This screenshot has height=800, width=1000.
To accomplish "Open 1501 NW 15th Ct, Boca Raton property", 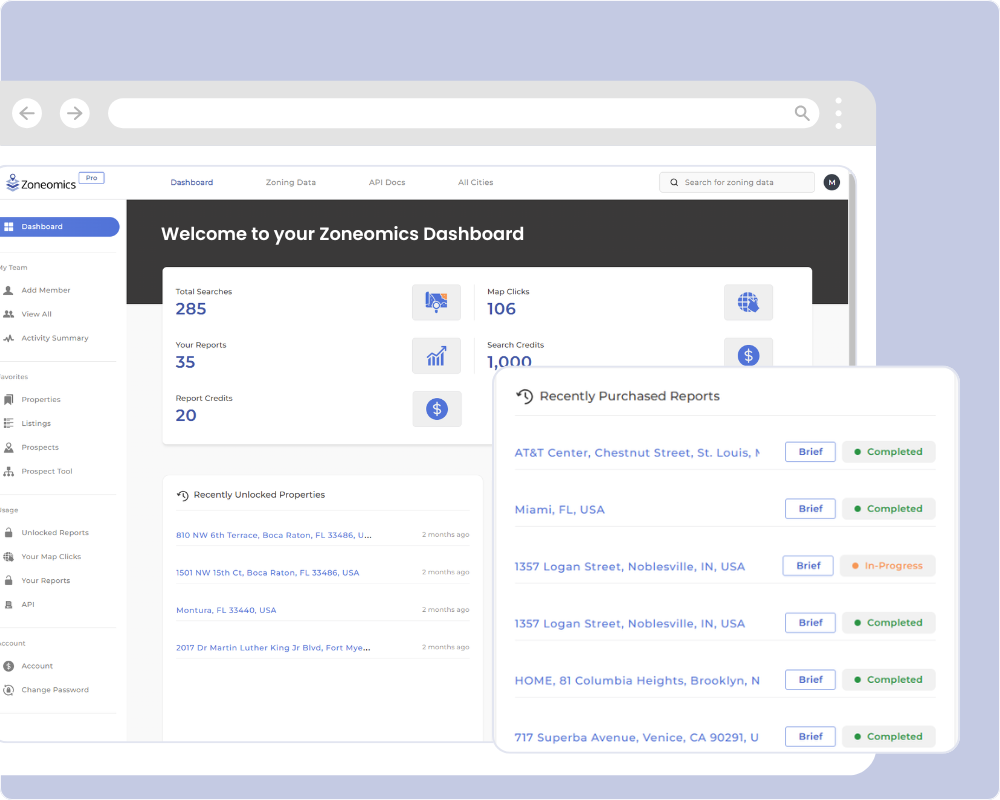I will click(x=267, y=573).
